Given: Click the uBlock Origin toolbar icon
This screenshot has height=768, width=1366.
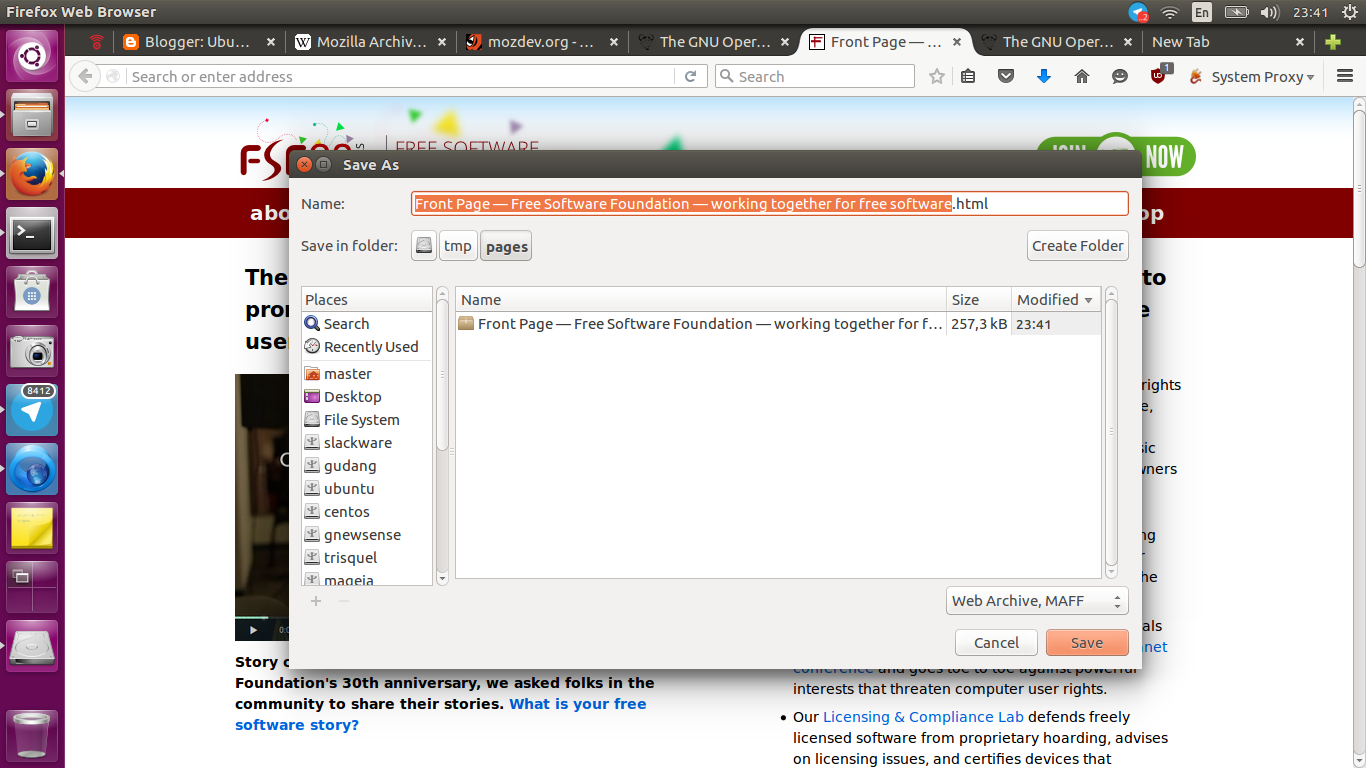Looking at the screenshot, I should coord(1158,76).
